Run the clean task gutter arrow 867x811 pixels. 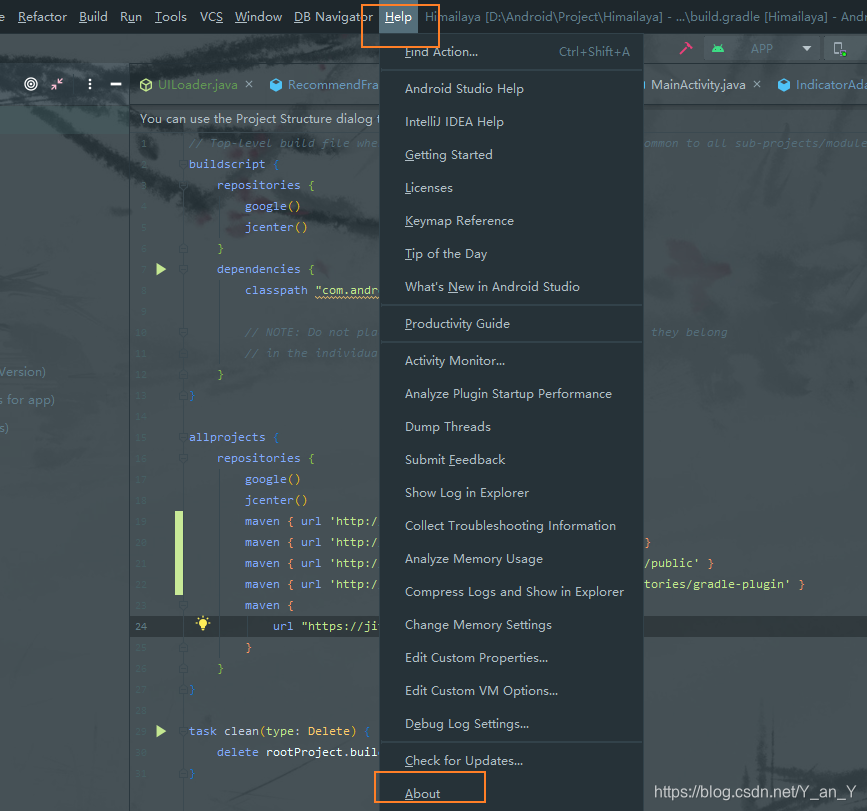tap(161, 731)
